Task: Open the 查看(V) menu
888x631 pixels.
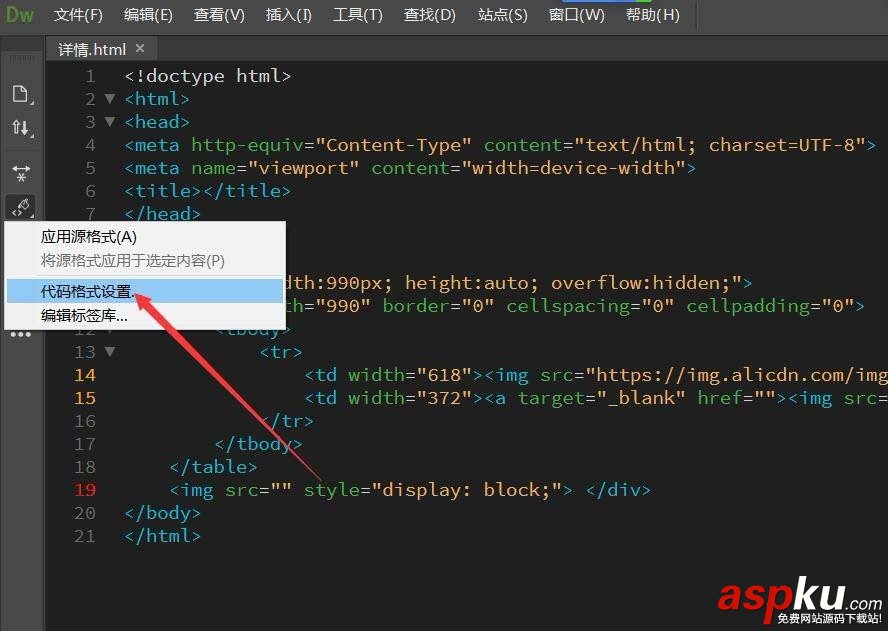Action: click(219, 15)
